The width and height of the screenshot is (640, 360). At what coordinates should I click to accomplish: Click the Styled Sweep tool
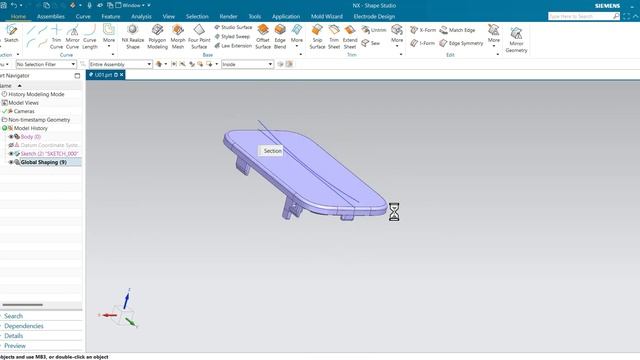232,36
